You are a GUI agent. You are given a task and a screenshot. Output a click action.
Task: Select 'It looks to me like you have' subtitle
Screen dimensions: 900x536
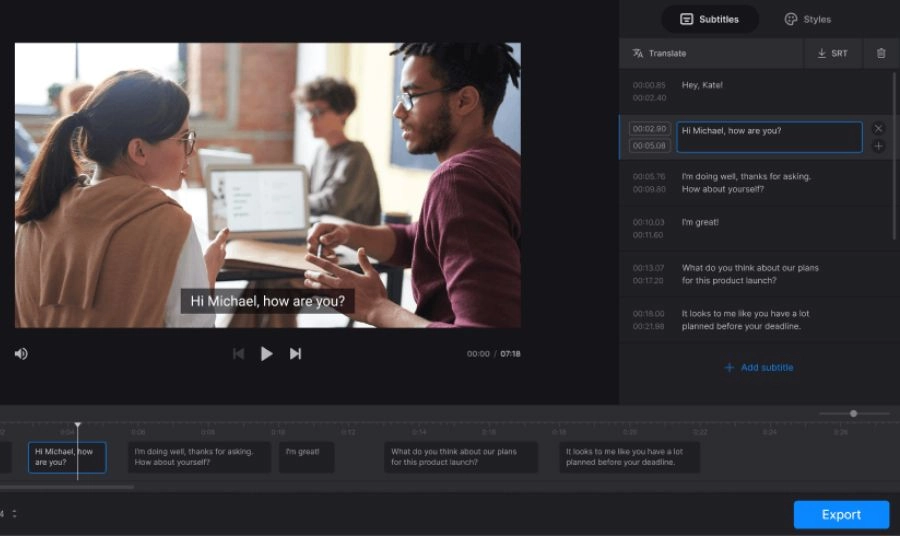pyautogui.click(x=755, y=320)
